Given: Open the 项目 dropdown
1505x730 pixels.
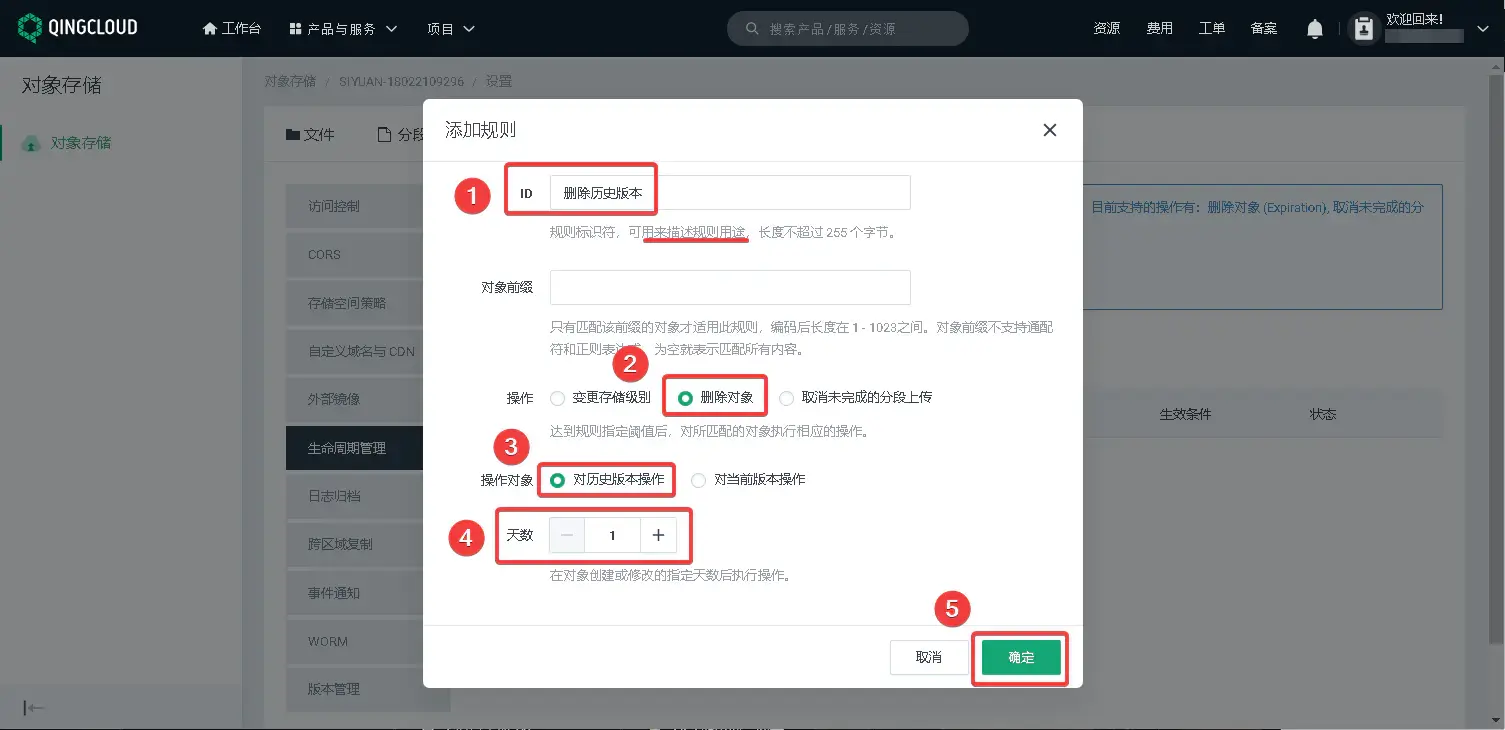Looking at the screenshot, I should point(450,28).
